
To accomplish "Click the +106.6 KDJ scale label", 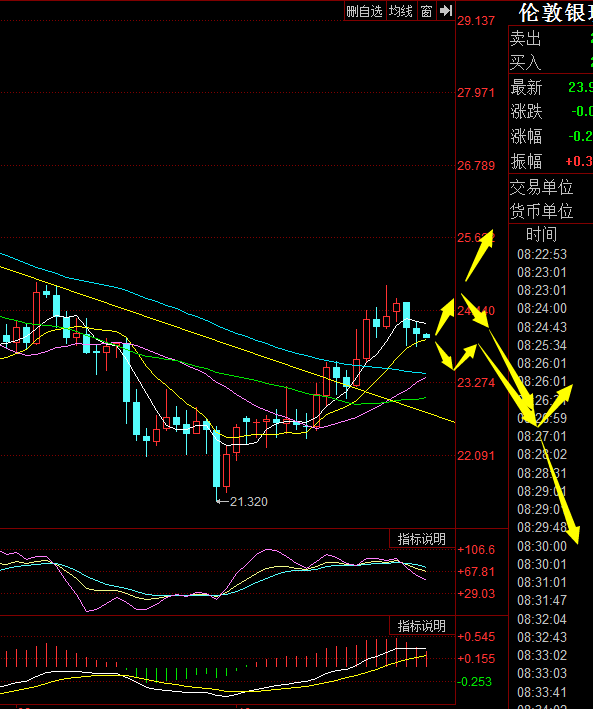I will (x=476, y=550).
